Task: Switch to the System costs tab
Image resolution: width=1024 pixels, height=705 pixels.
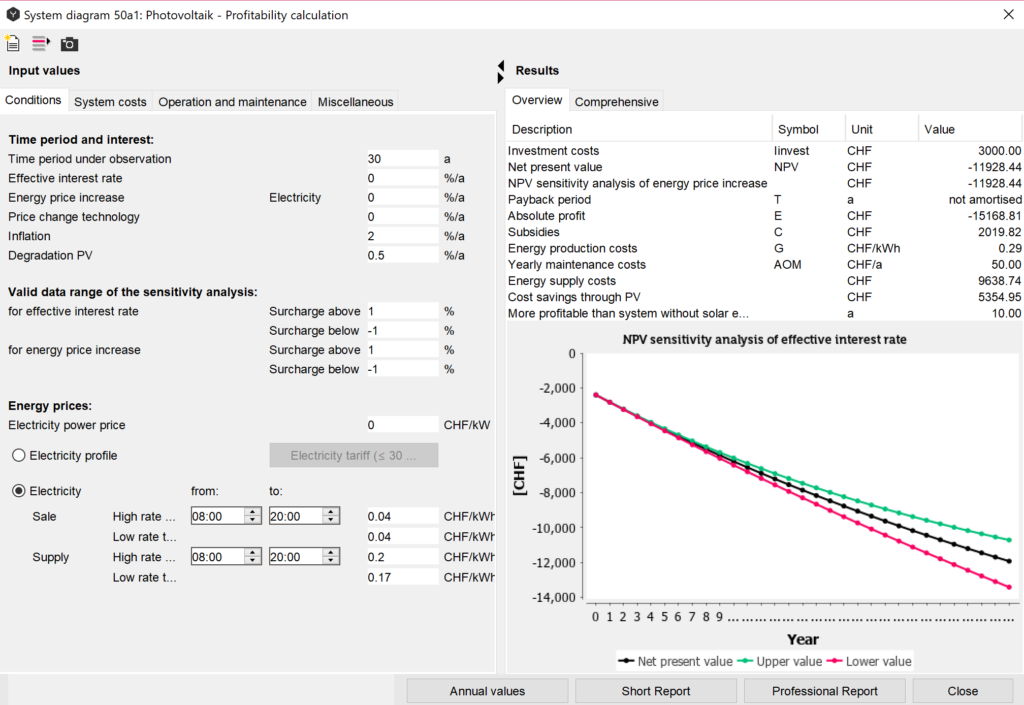Action: coord(110,102)
